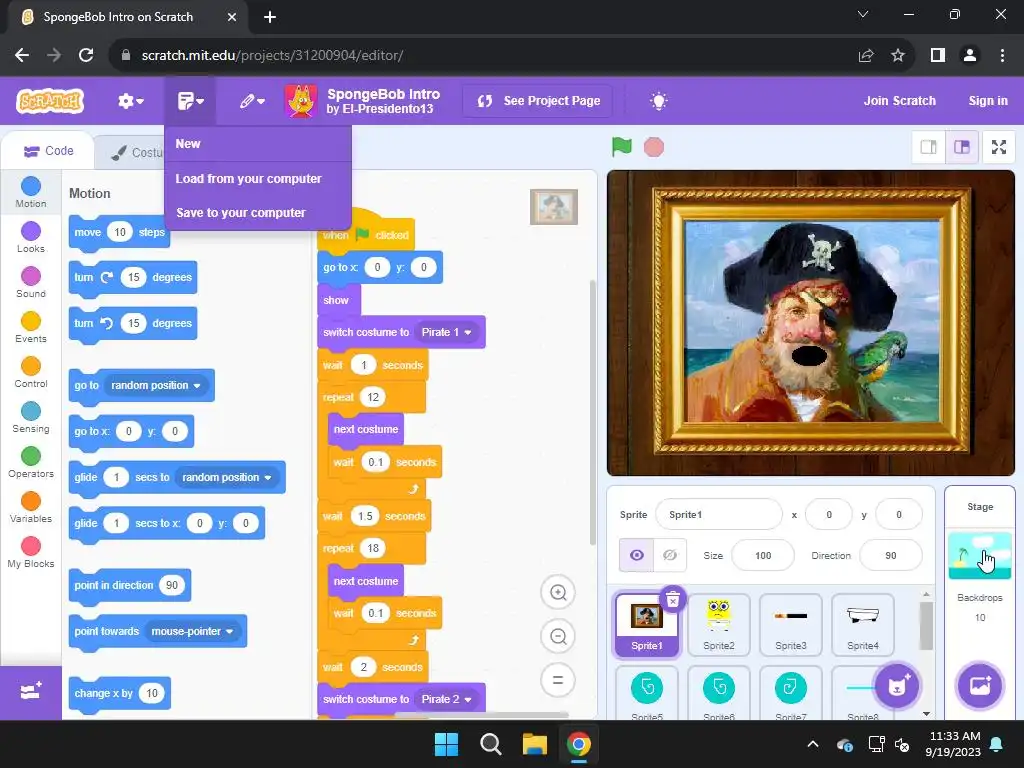Choose Load from your computer
Screen dimensions: 1024x768
[258, 179]
